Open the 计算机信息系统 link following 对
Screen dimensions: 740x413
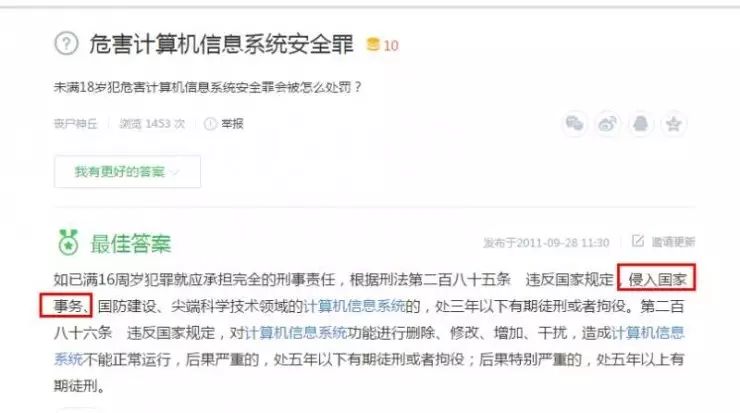point(296,333)
